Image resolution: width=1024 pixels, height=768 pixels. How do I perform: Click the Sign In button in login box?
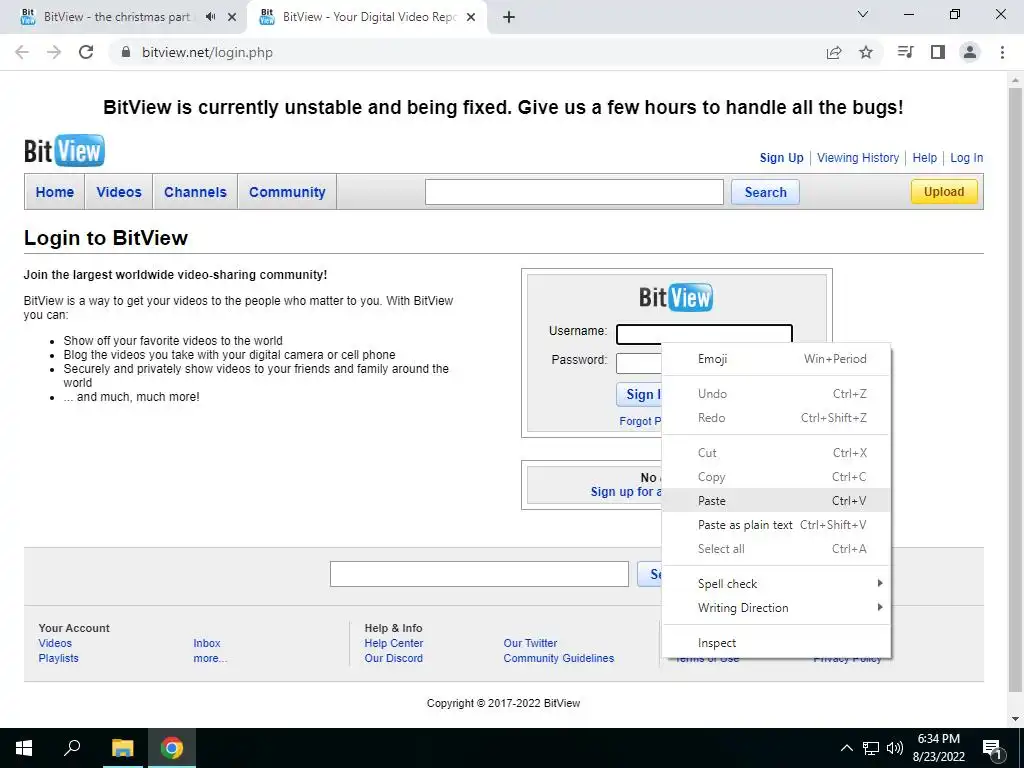click(639, 394)
